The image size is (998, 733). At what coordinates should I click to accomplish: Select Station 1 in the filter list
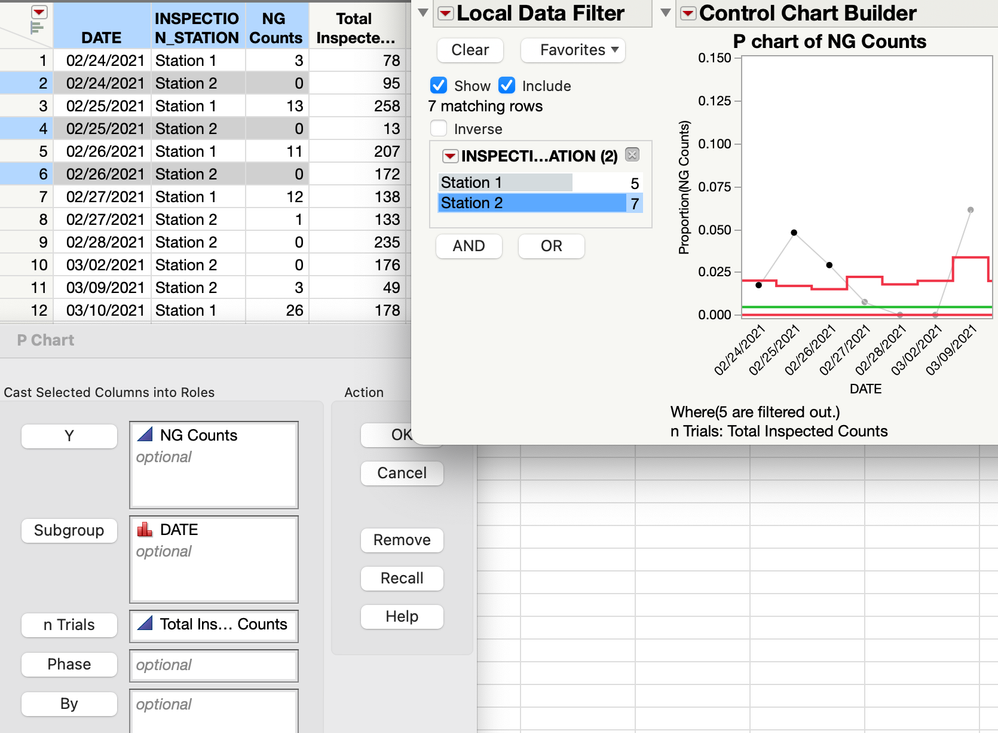505,182
